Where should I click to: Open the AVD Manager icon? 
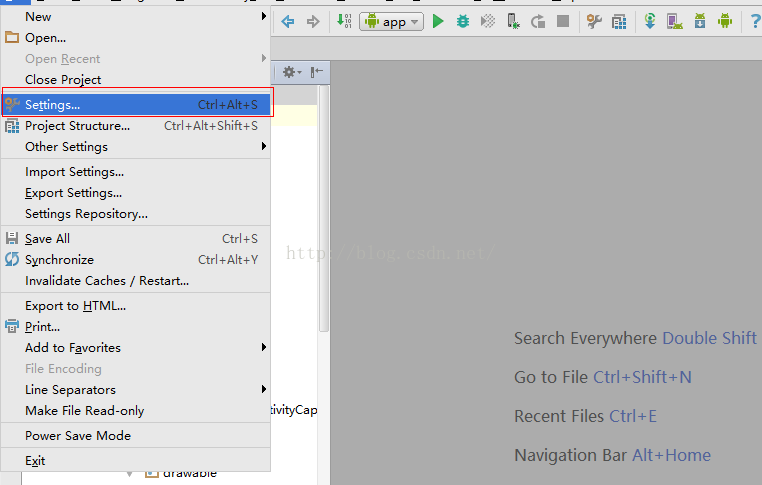[x=675, y=21]
